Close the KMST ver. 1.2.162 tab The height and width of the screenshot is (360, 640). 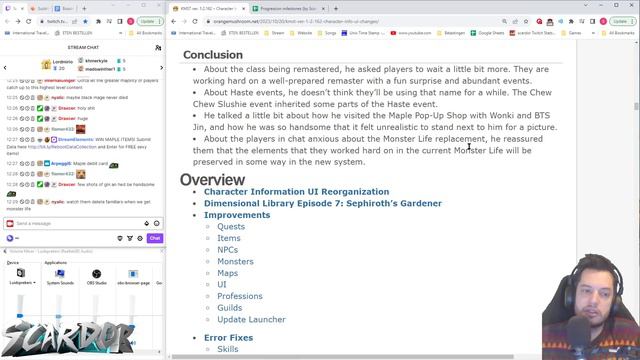coord(244,8)
